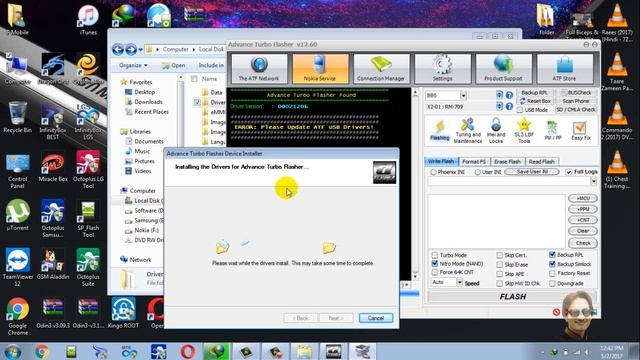Open the ATF Settings gear
Image resolution: width=640 pixels, height=360 pixels.
(x=442, y=69)
